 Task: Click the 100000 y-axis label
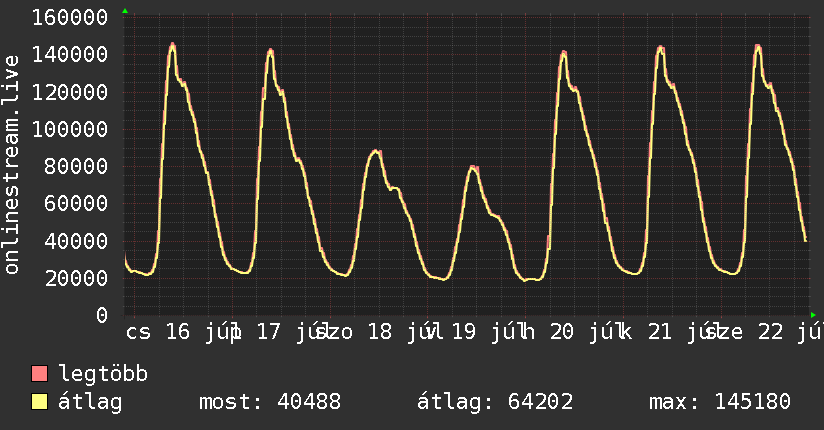coord(70,129)
